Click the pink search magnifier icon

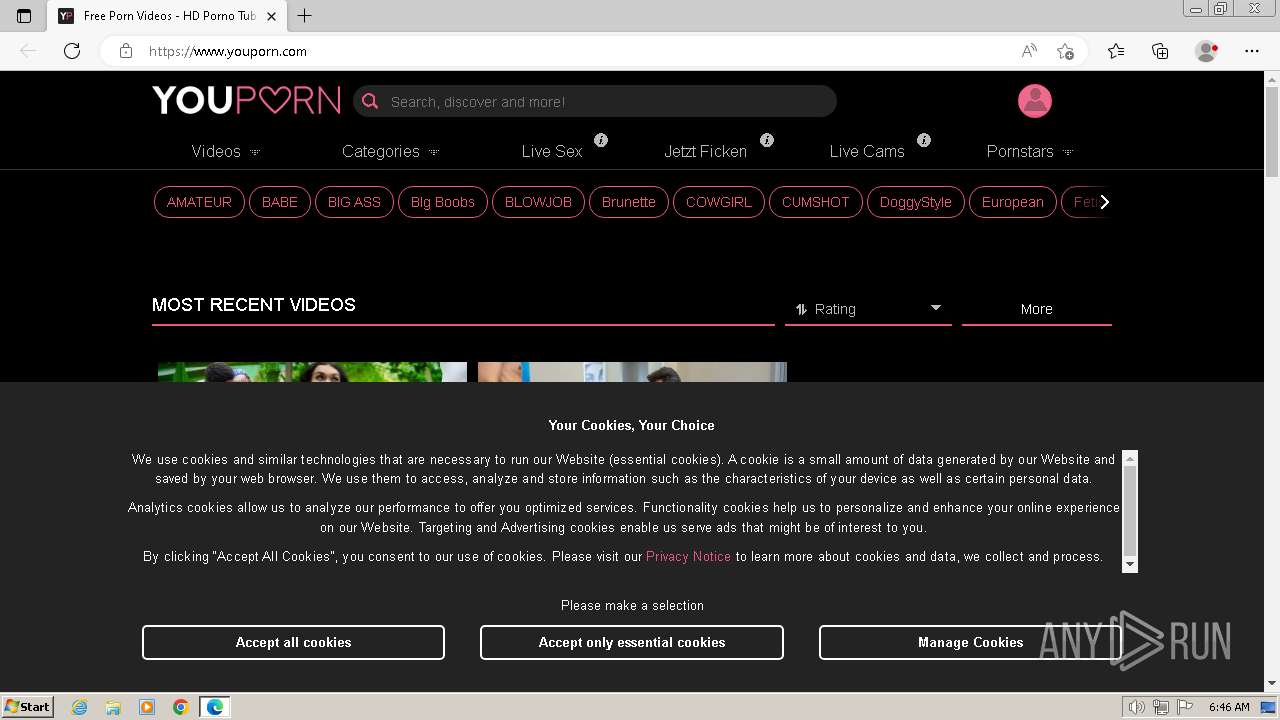click(x=370, y=101)
